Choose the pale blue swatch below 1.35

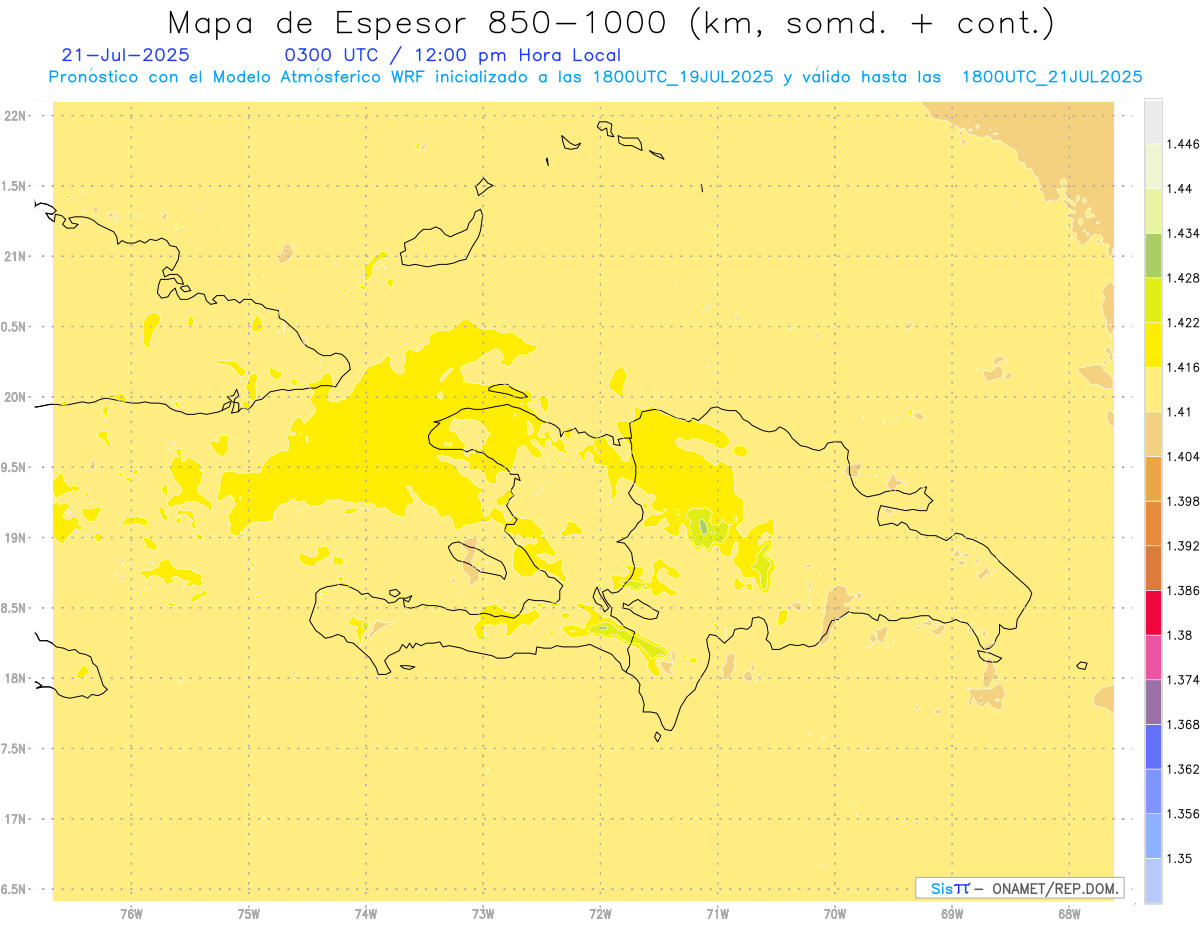[x=1153, y=880]
